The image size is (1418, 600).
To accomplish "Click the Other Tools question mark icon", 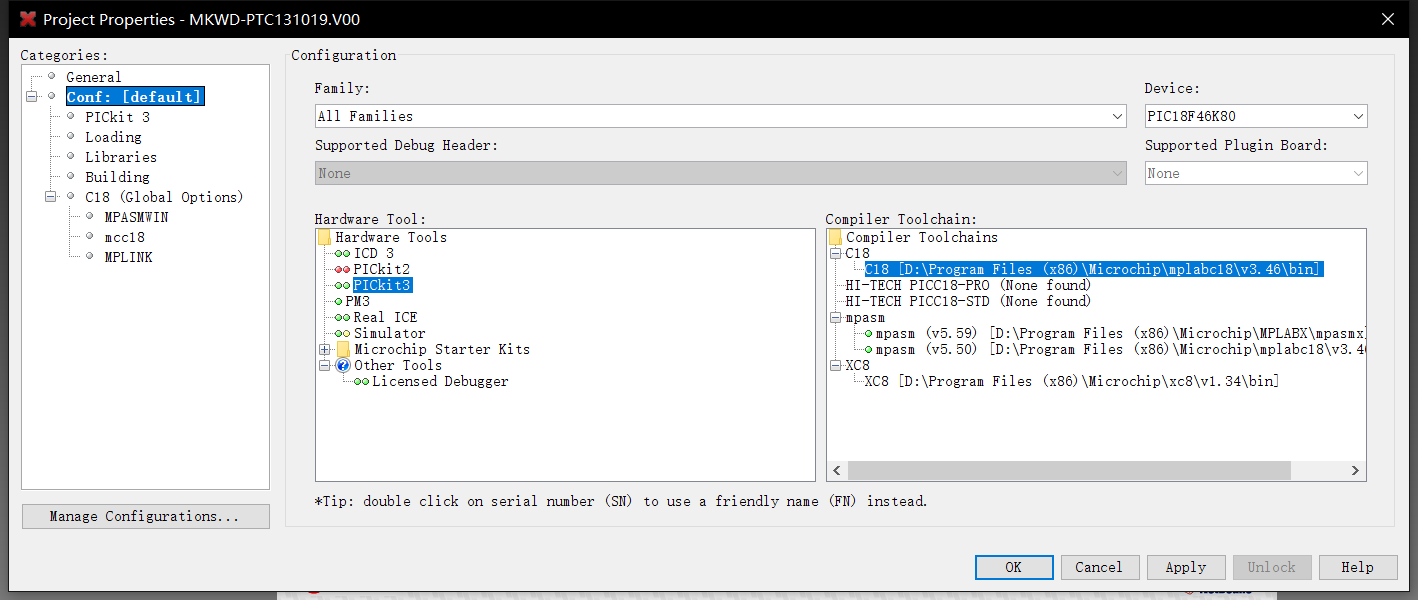I will click(x=343, y=365).
